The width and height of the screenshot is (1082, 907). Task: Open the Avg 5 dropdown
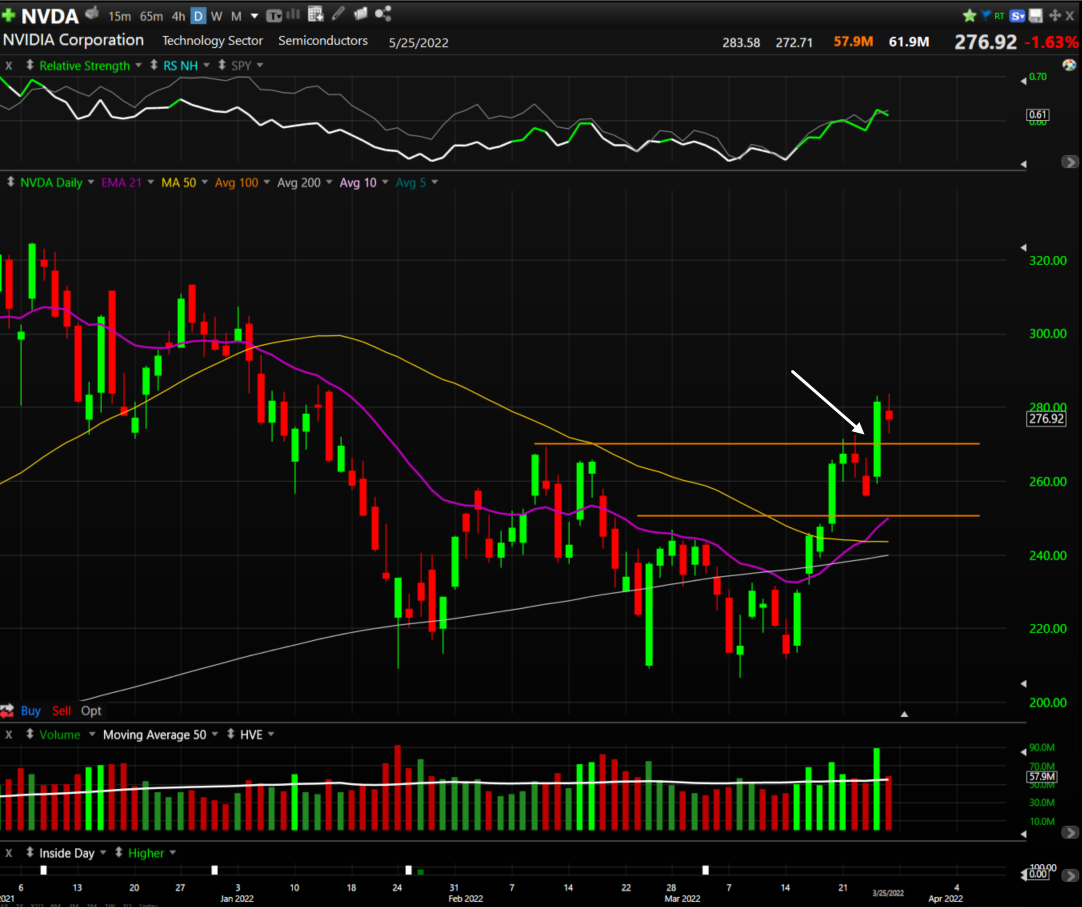[x=435, y=182]
